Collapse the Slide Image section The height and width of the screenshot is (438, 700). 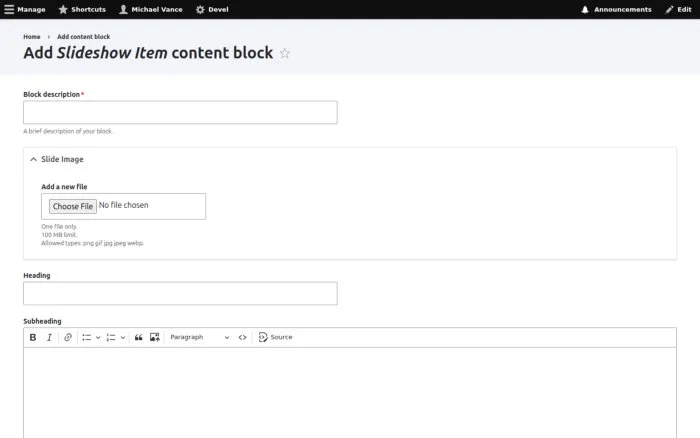(x=57, y=159)
